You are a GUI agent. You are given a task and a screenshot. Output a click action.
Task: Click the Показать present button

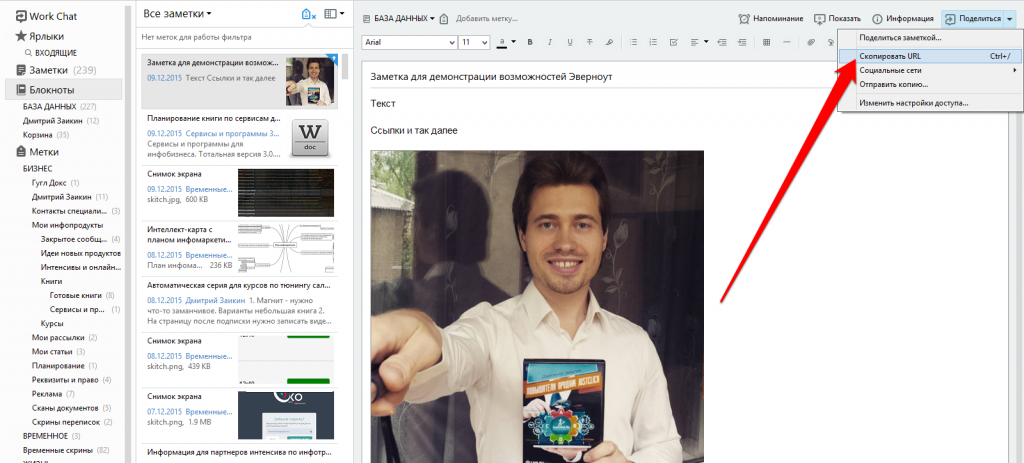837,18
